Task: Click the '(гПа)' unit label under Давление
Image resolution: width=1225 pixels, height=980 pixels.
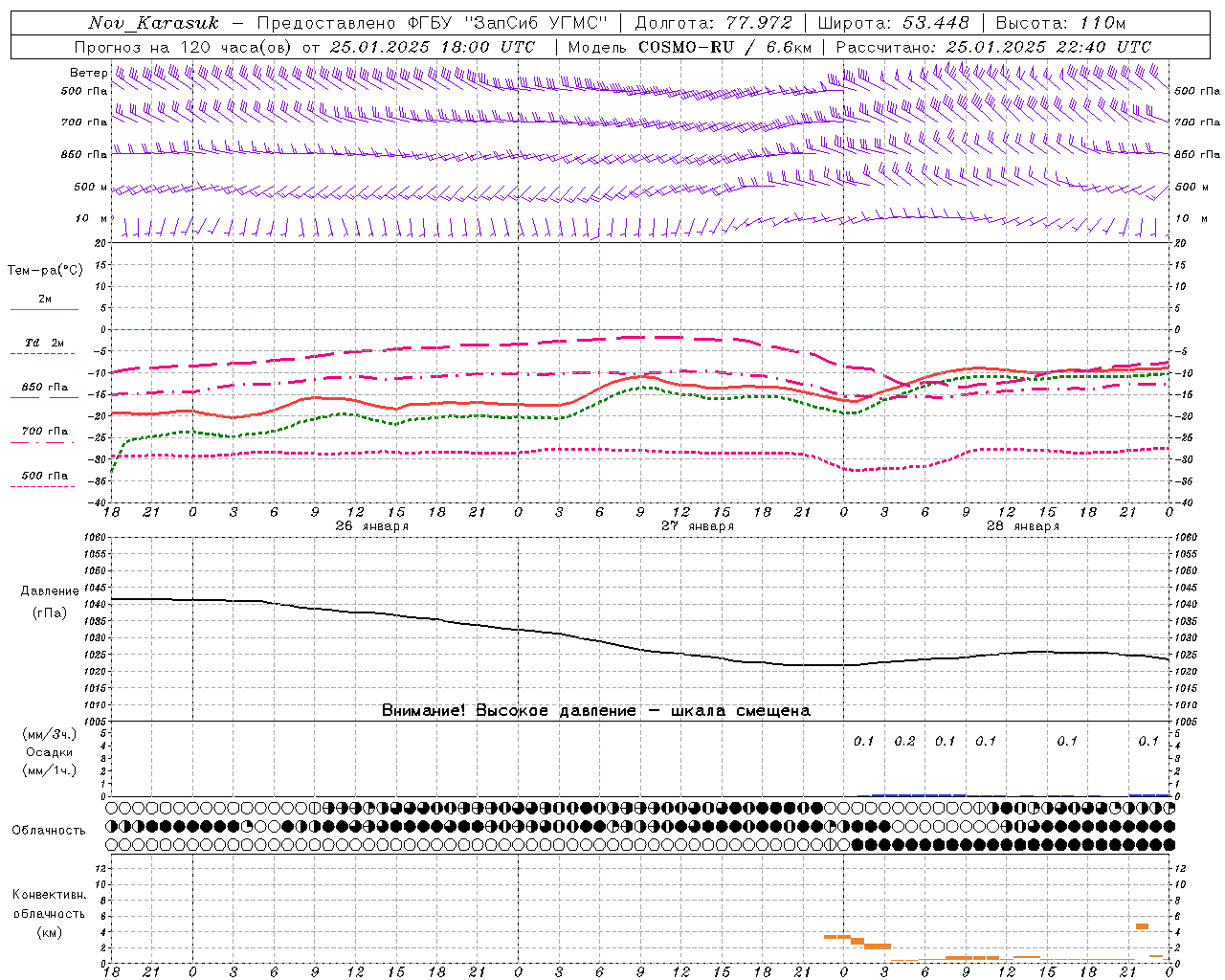Action: [50, 612]
